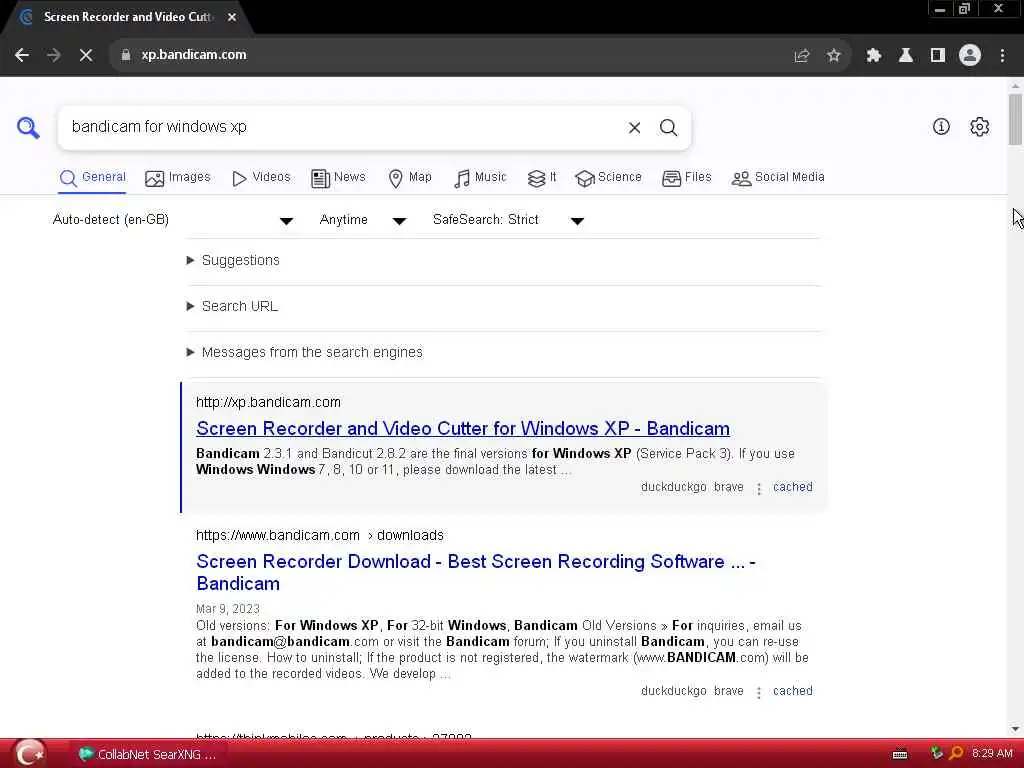This screenshot has height=768, width=1024.
Task: Switch to Social Media search tab
Action: [x=778, y=178]
